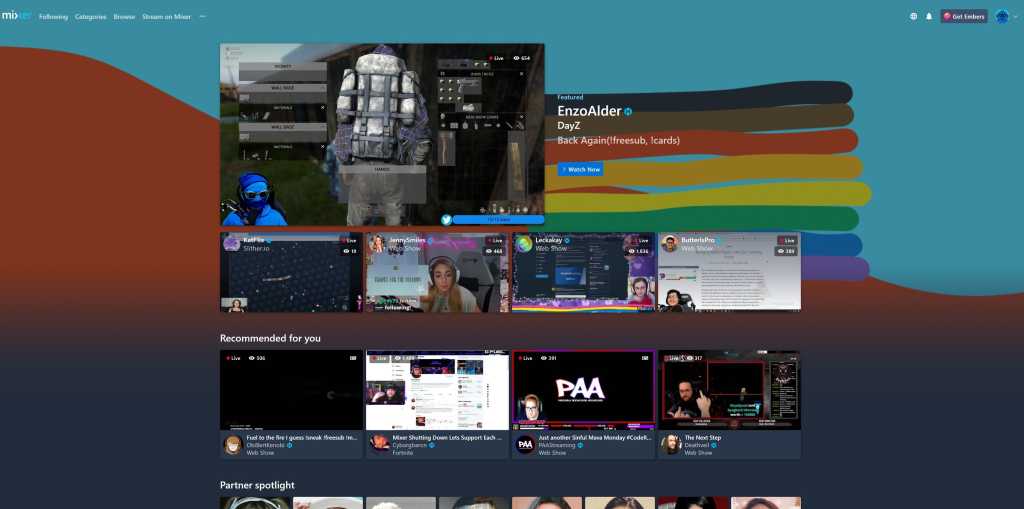This screenshot has width=1024, height=509.
Task: Open the PAAStreaming channel avatar
Action: [526, 444]
